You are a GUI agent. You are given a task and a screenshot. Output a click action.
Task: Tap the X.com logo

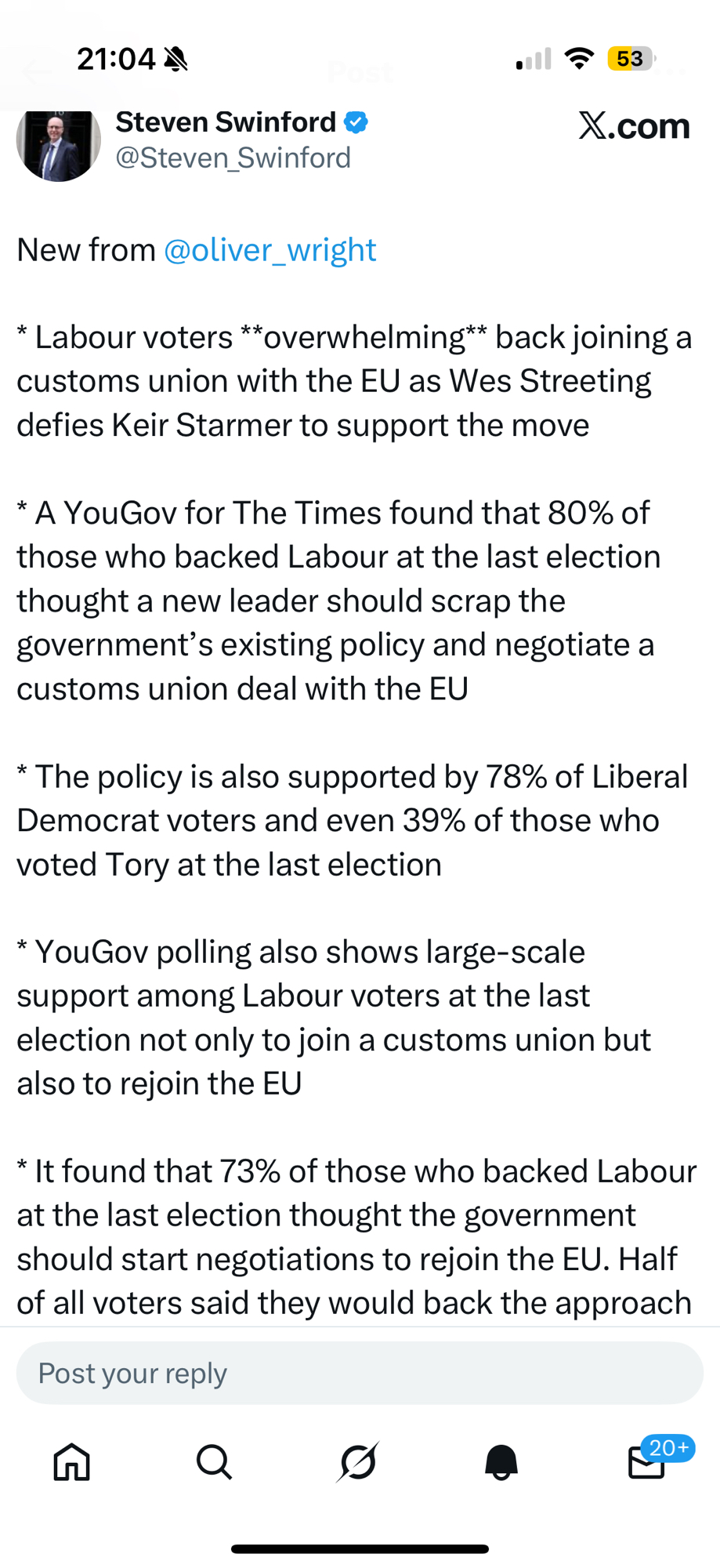634,125
